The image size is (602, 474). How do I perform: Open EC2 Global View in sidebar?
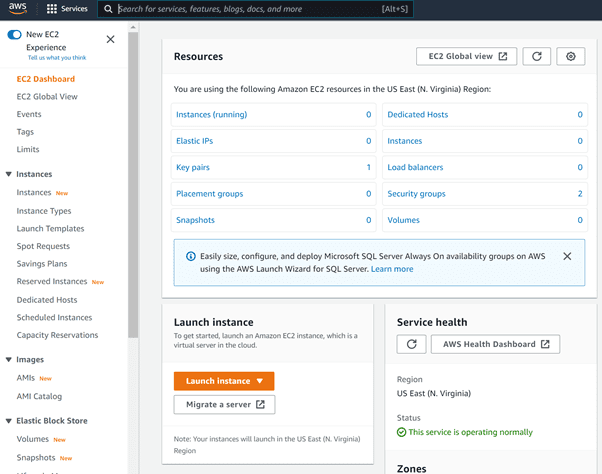(x=47, y=97)
